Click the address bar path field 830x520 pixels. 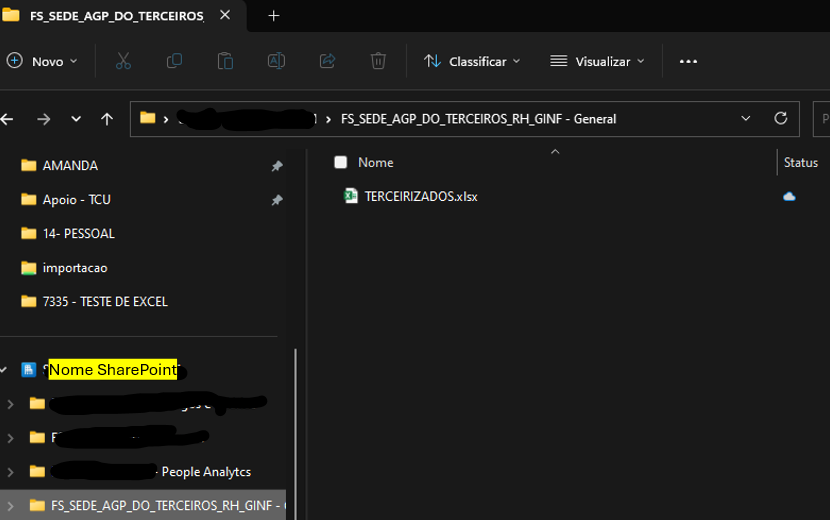(465, 119)
